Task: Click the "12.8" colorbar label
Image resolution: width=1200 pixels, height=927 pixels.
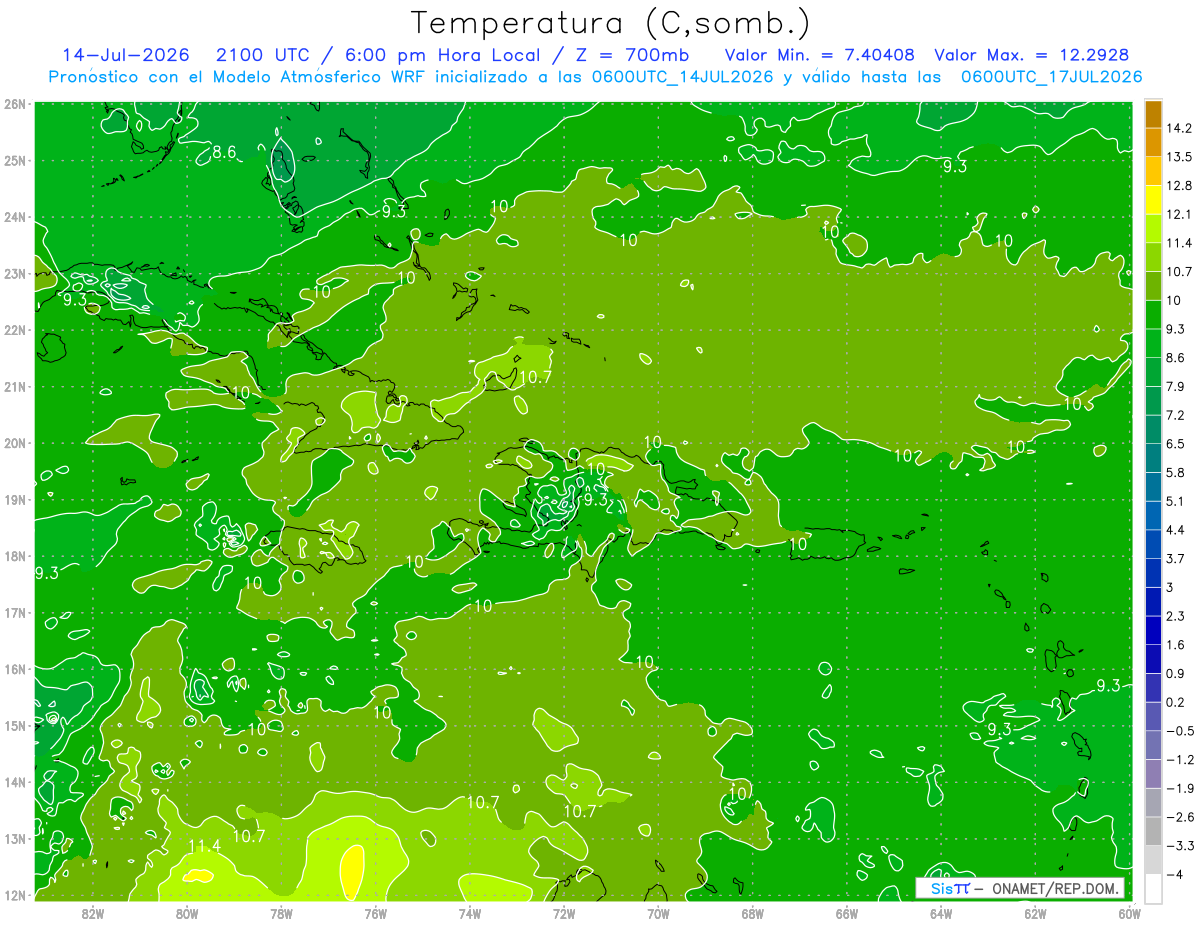Action: pos(1179,186)
